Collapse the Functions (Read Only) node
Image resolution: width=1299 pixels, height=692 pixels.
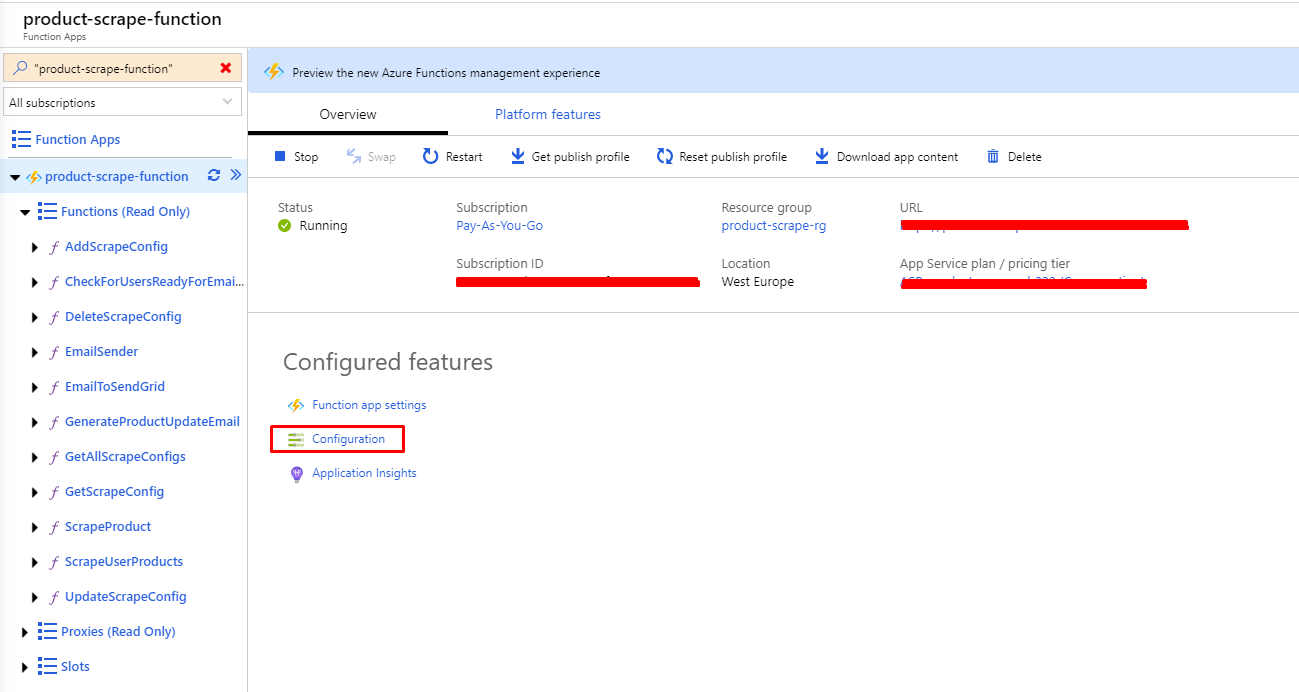[25, 212]
